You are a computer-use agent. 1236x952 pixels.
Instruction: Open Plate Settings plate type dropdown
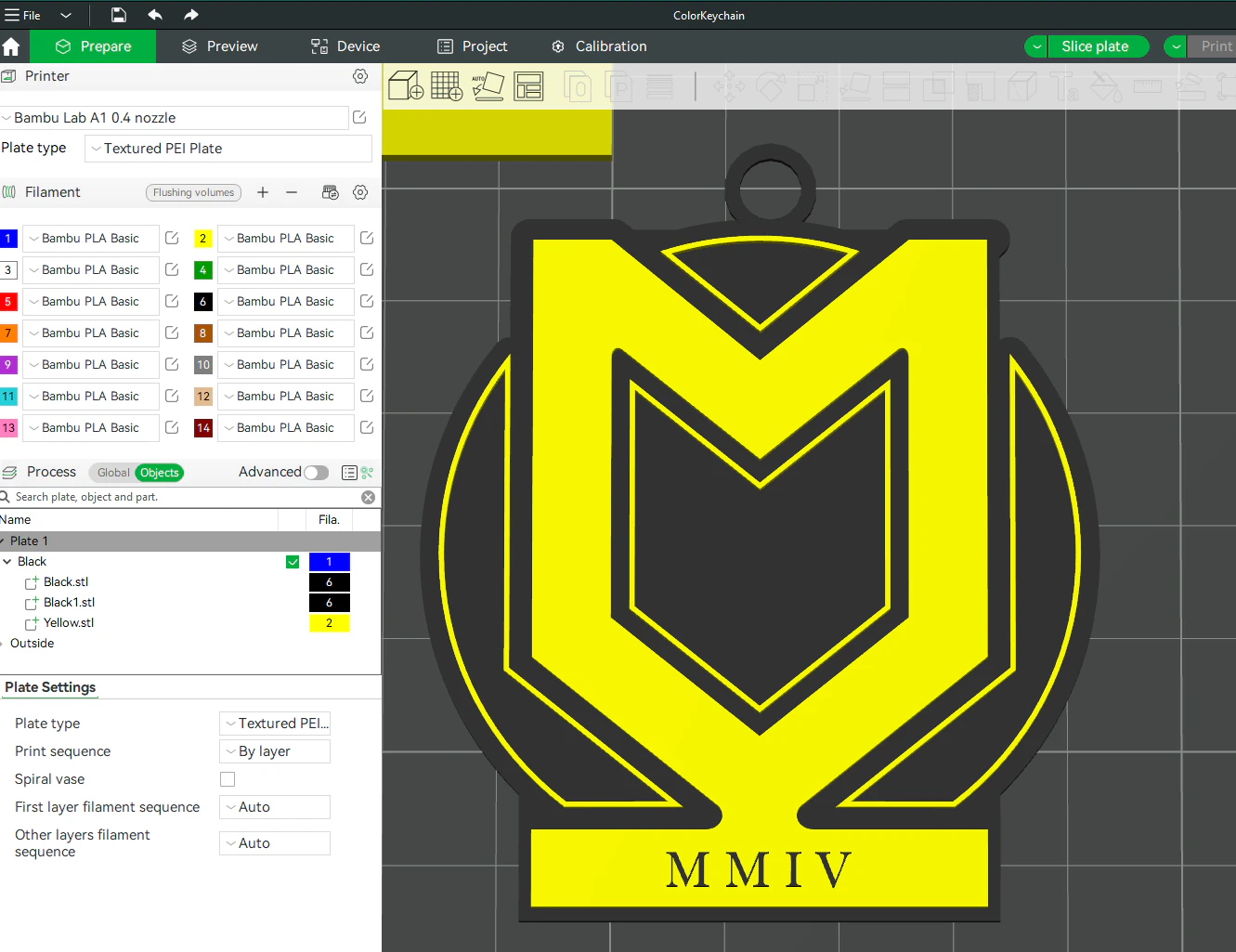click(275, 724)
